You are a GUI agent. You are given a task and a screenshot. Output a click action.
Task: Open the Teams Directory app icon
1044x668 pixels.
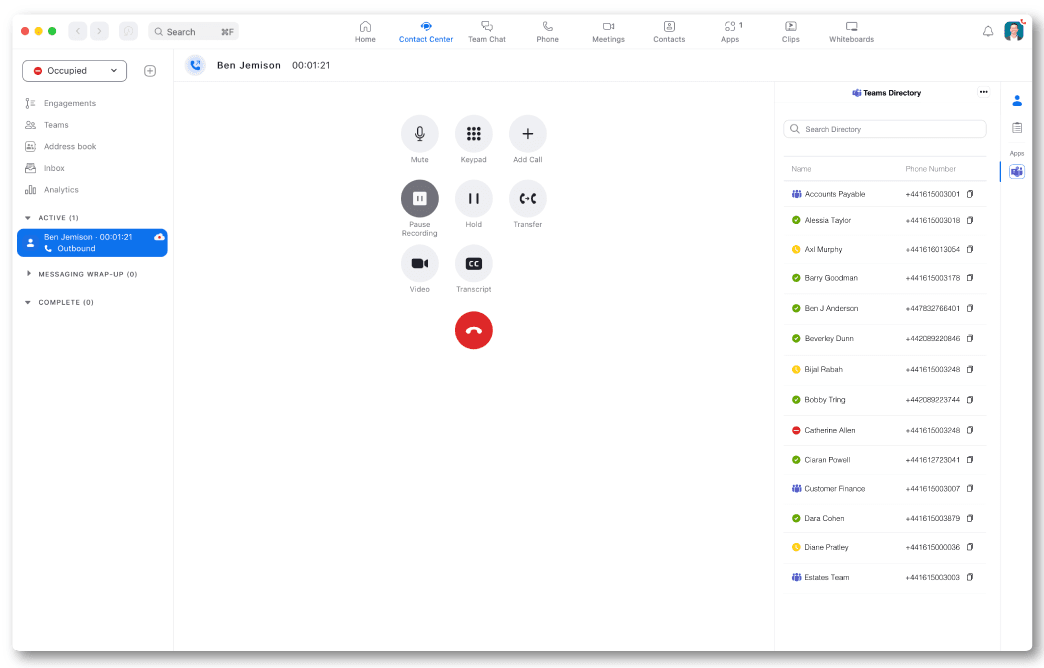tap(1016, 171)
